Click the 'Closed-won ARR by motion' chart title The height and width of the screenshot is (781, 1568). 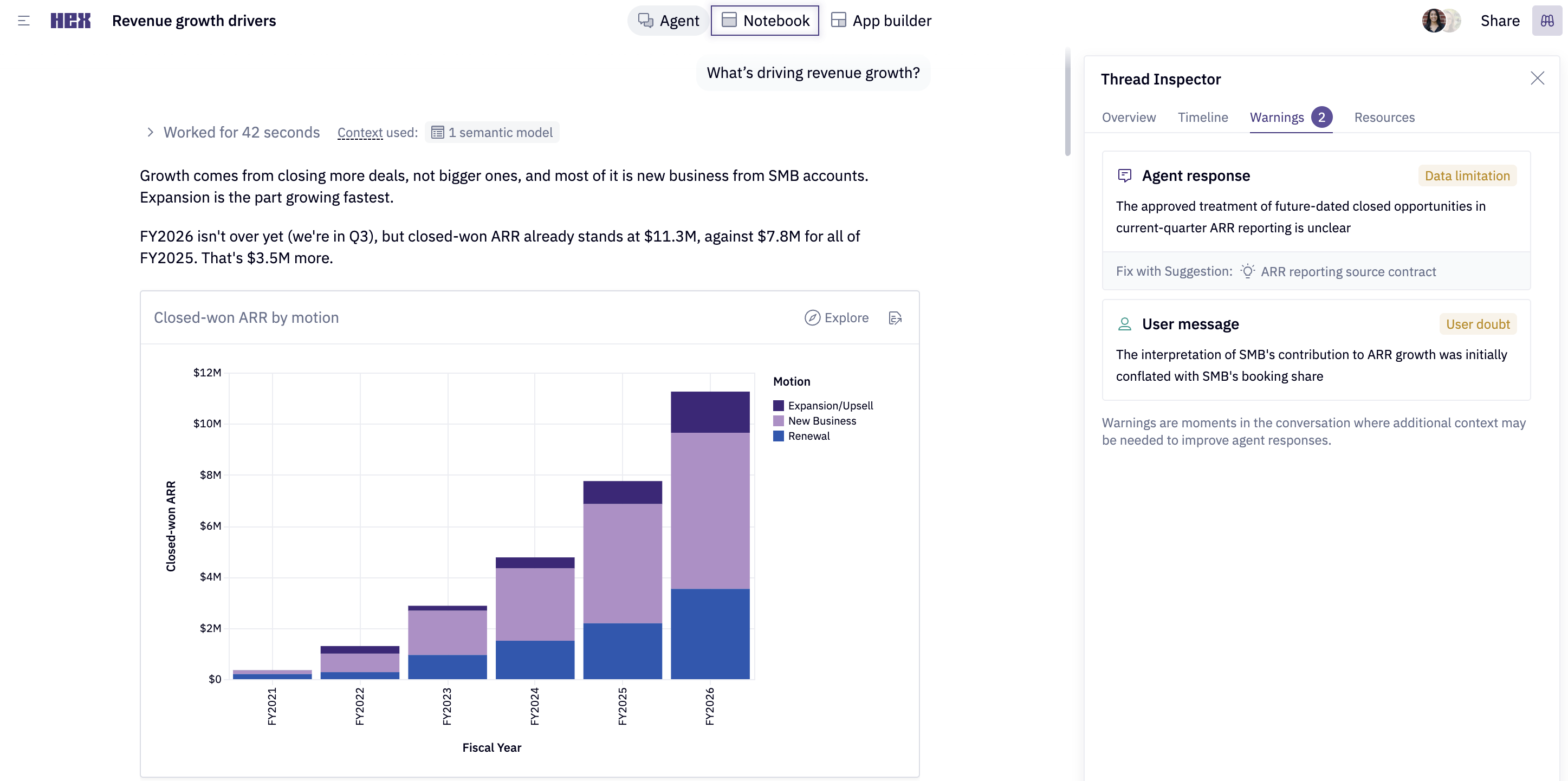(x=246, y=317)
